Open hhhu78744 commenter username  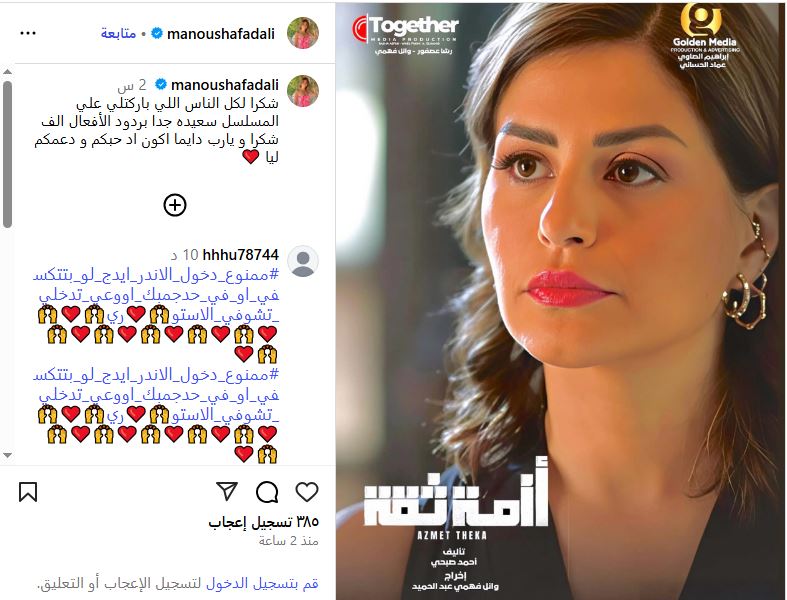240,255
